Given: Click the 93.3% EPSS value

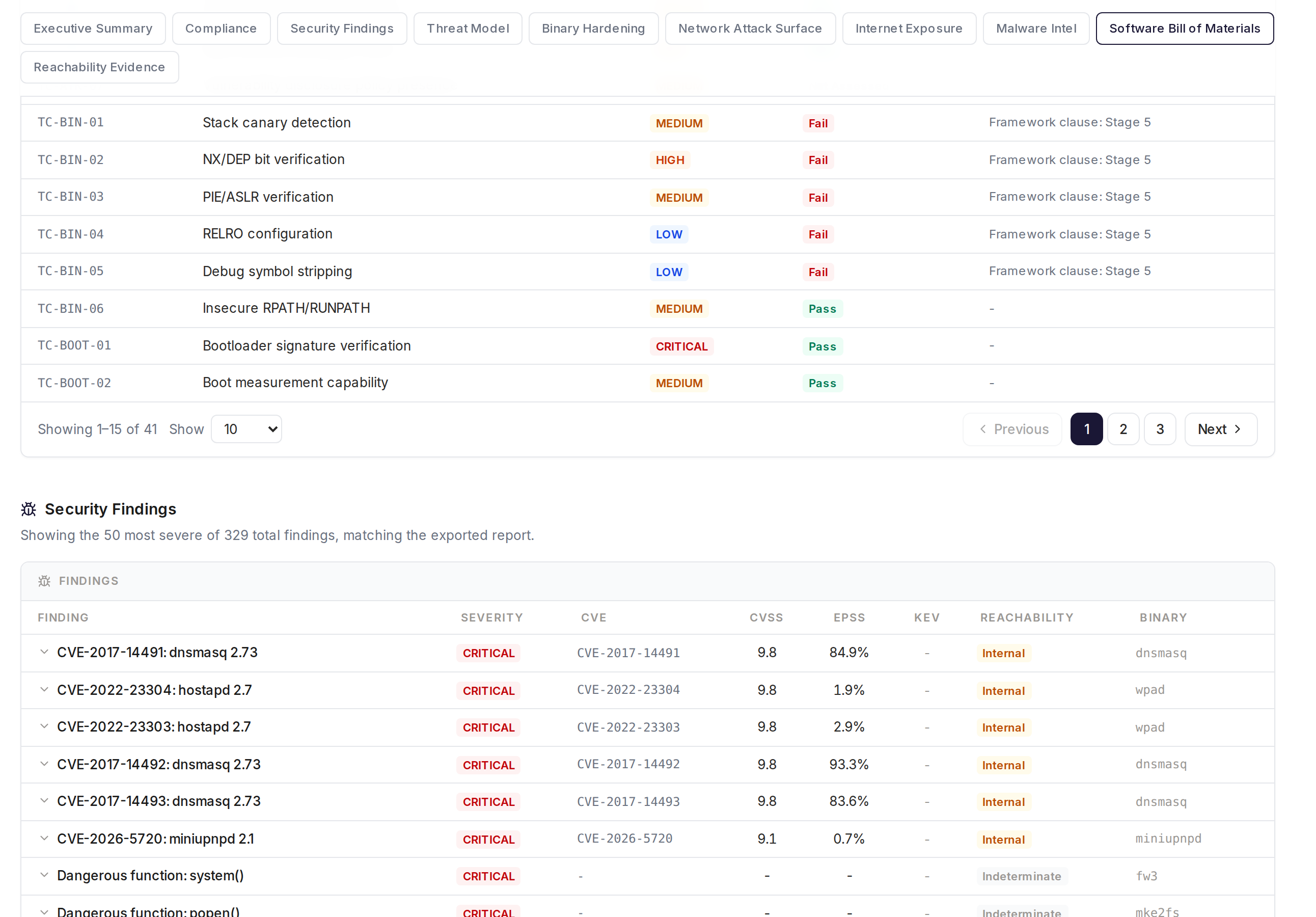Looking at the screenshot, I should coord(849,765).
